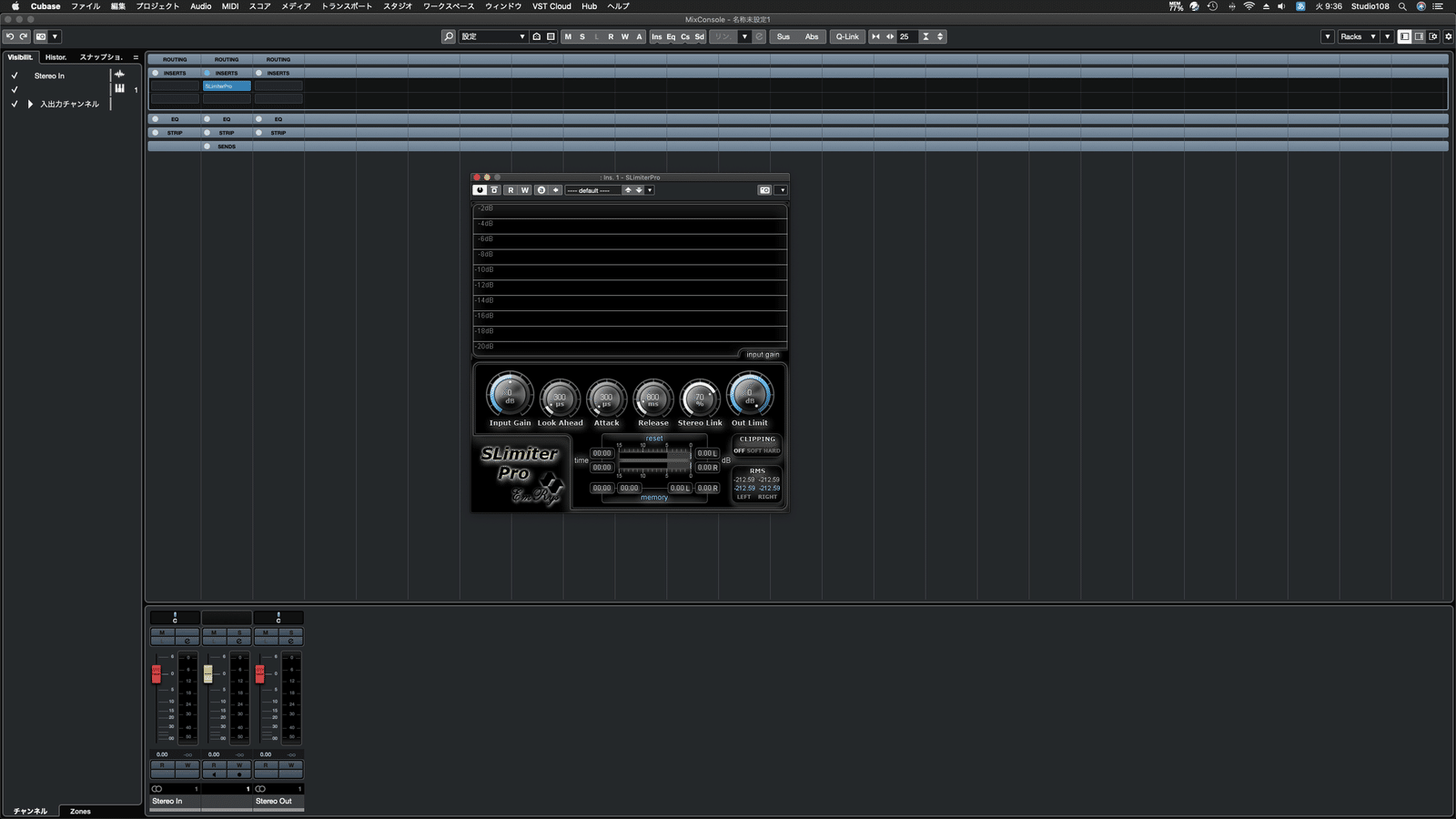Toggle Write automation (W) in SLimiterPro header
The image size is (1456, 819).
(x=524, y=190)
